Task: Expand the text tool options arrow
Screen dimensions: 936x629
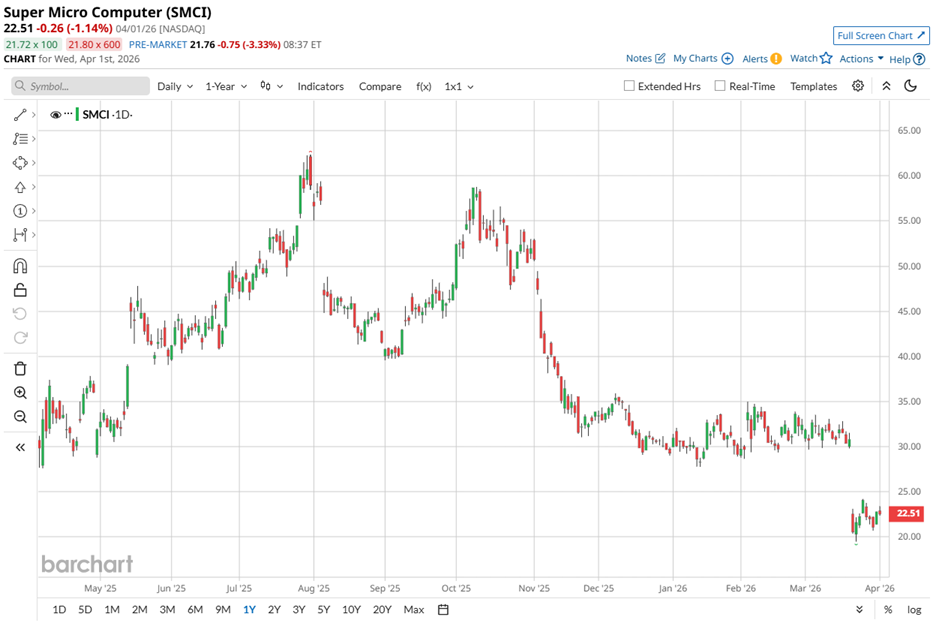Action: 34,139
